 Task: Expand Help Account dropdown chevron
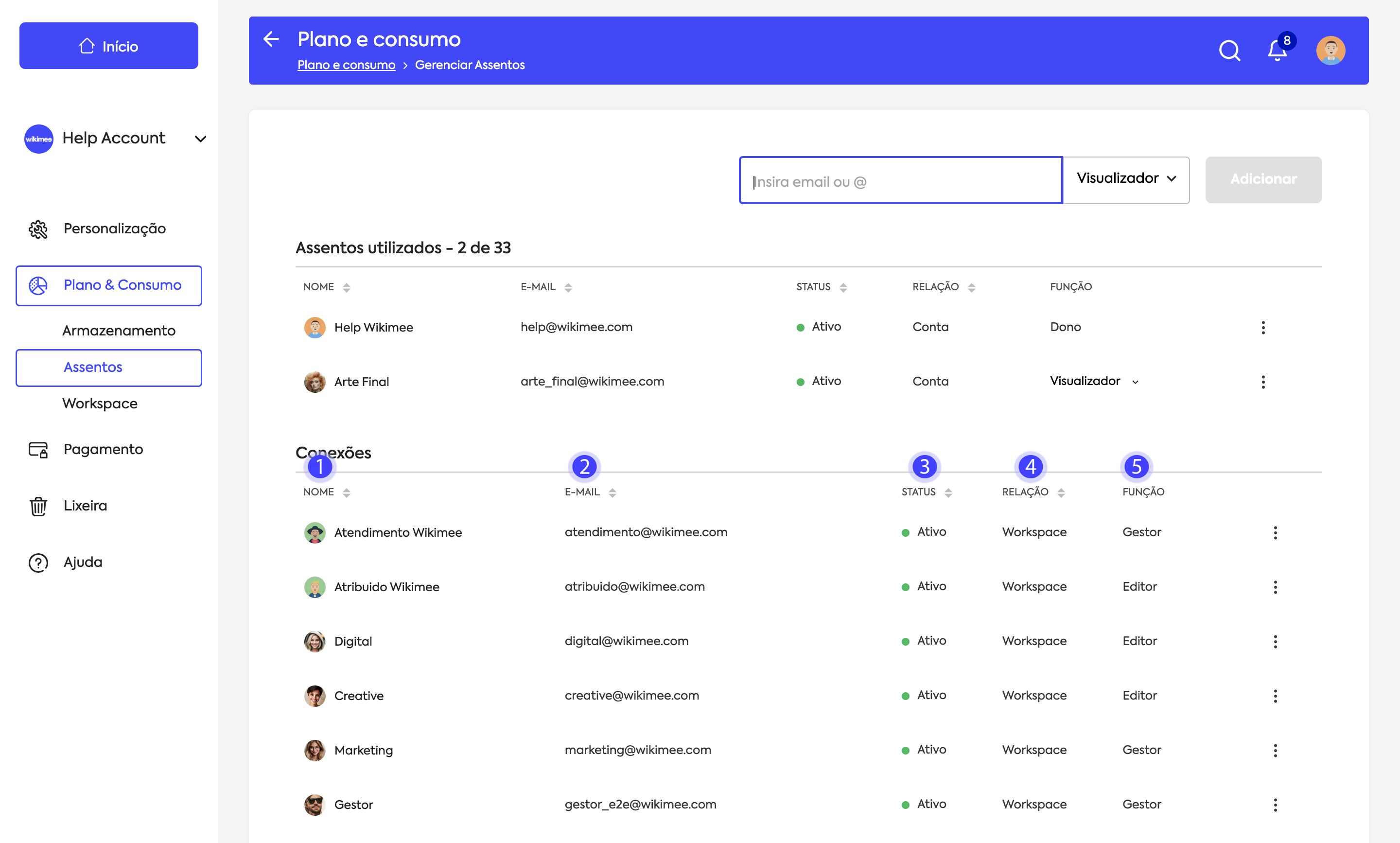point(200,139)
